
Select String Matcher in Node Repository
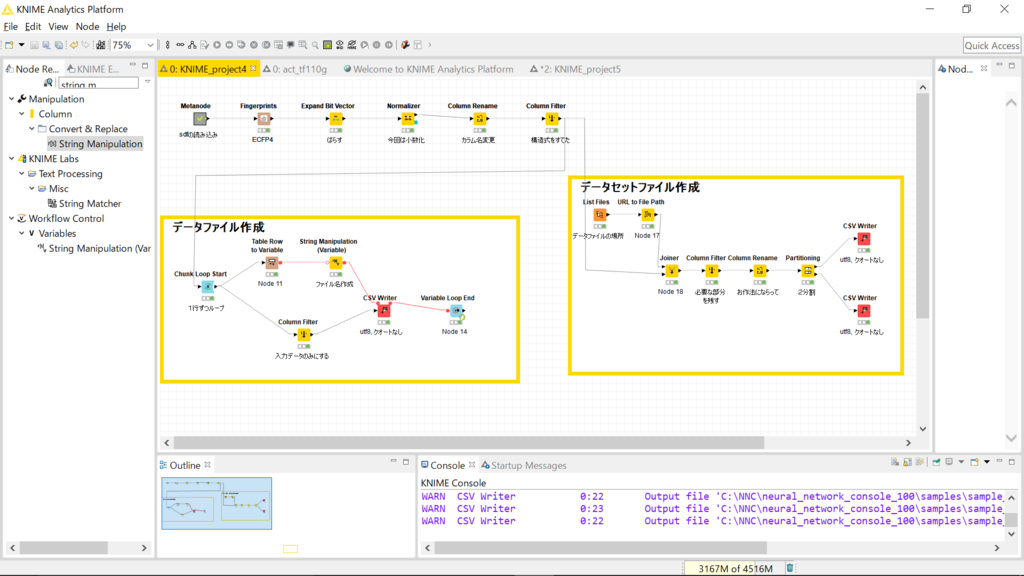point(84,204)
